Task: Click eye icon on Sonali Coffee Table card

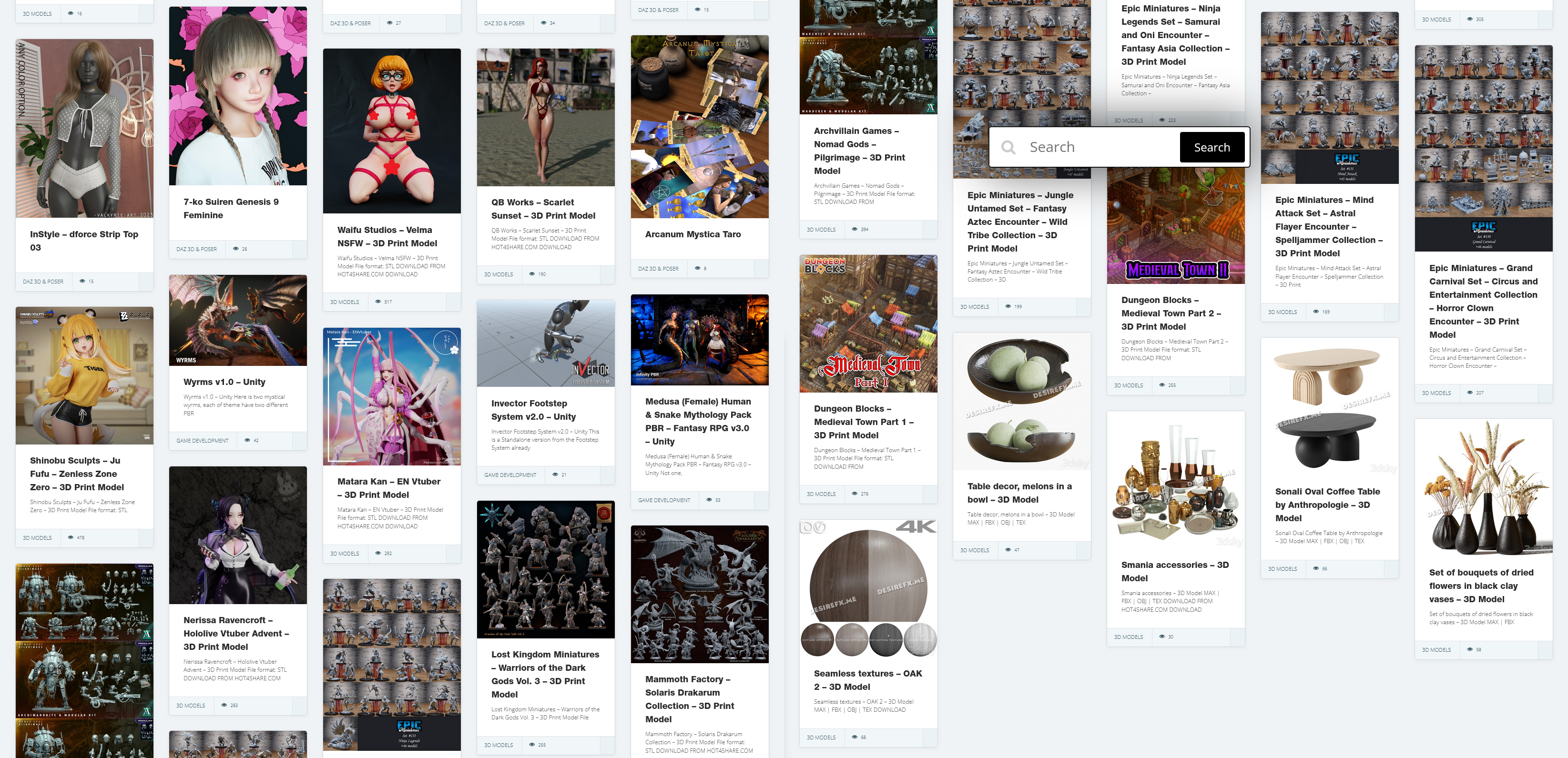Action: click(x=1316, y=569)
